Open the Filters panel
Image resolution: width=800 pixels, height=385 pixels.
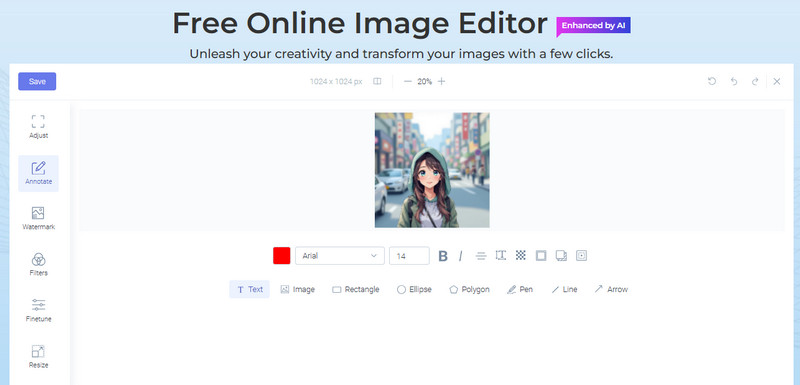pyautogui.click(x=38, y=265)
